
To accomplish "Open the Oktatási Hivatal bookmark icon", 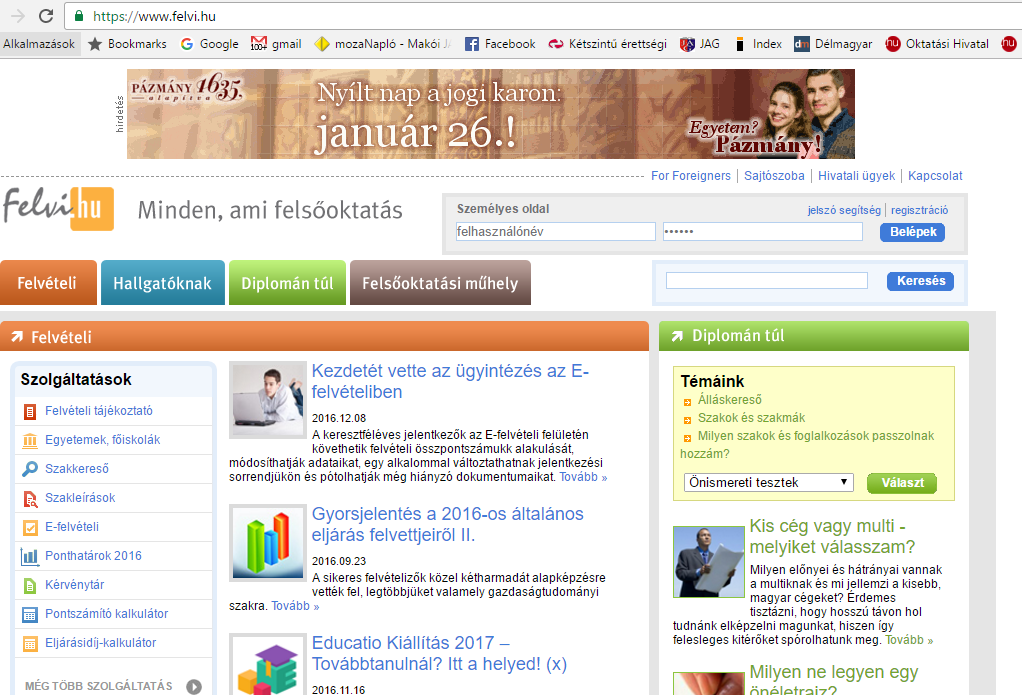I will [x=893, y=44].
